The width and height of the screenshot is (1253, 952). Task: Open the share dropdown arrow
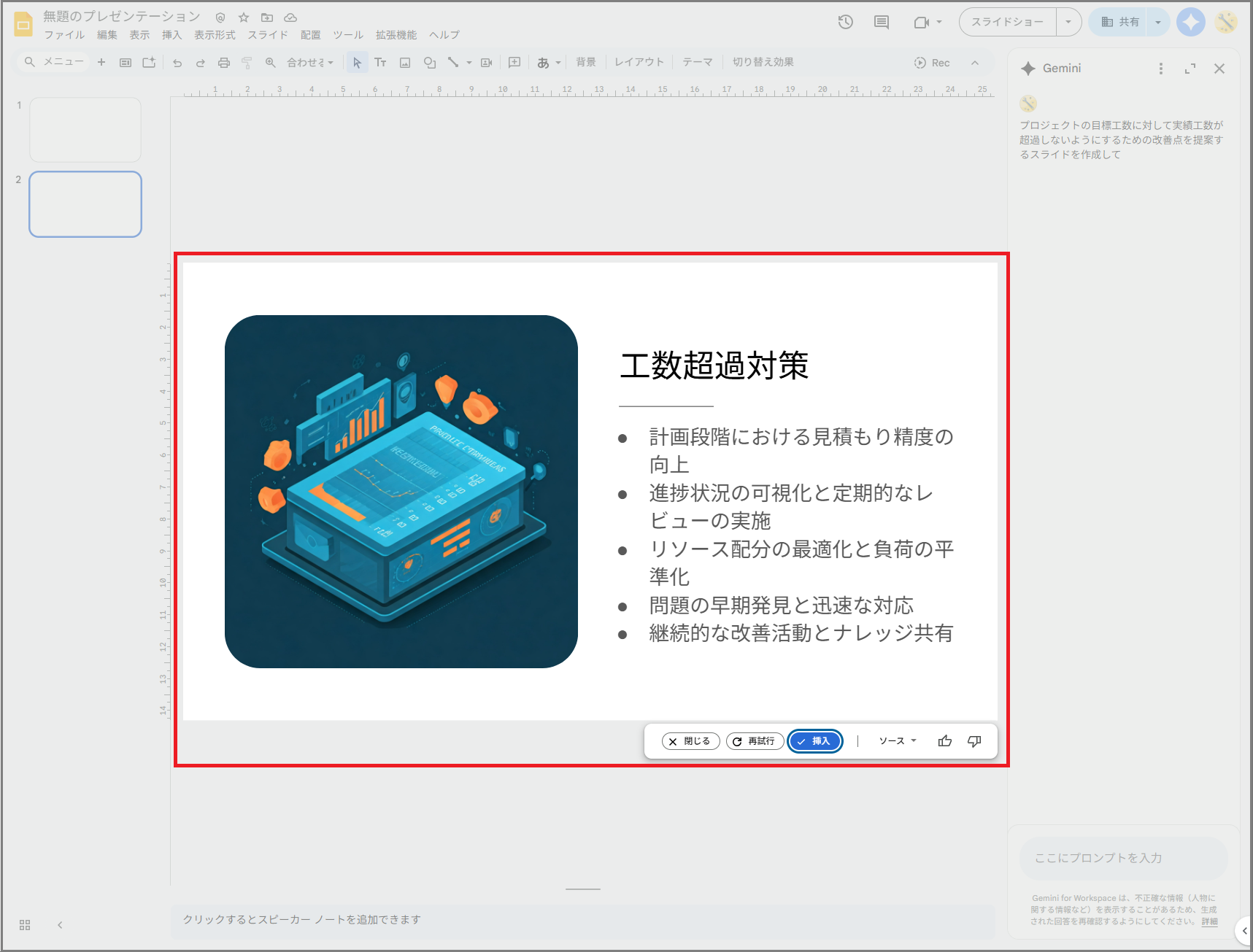[x=1158, y=22]
